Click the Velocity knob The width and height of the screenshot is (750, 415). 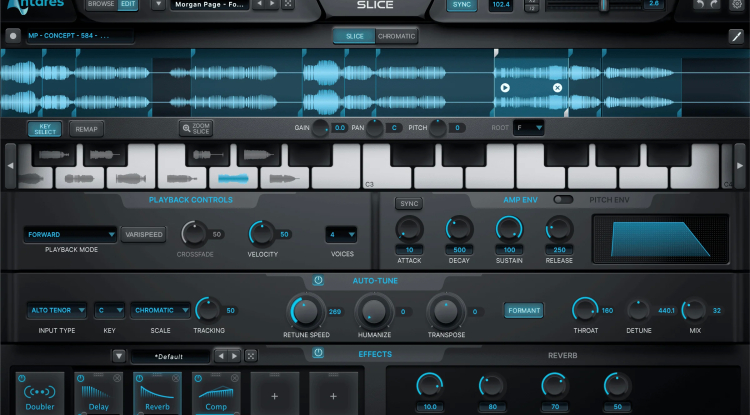pyautogui.click(x=262, y=234)
